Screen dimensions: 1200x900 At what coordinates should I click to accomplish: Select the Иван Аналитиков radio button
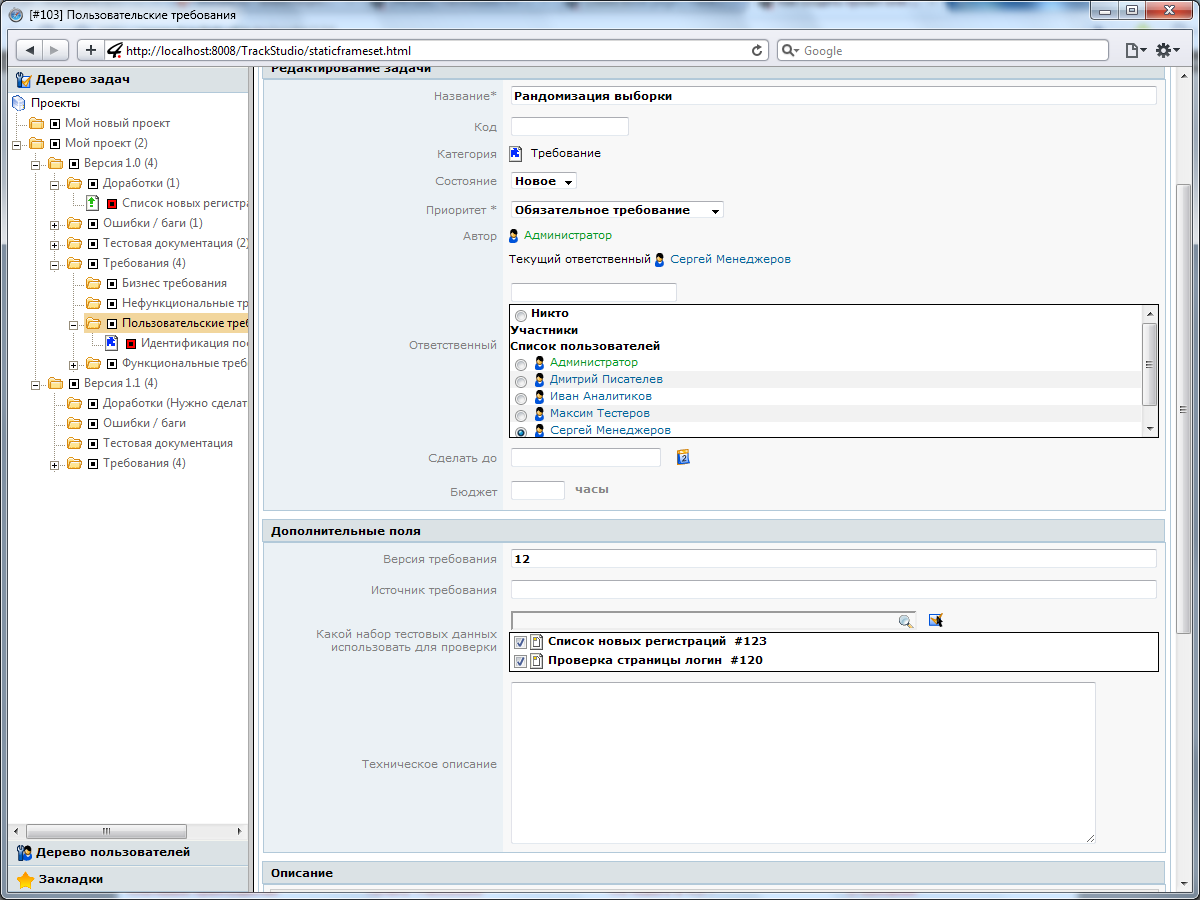pos(521,398)
